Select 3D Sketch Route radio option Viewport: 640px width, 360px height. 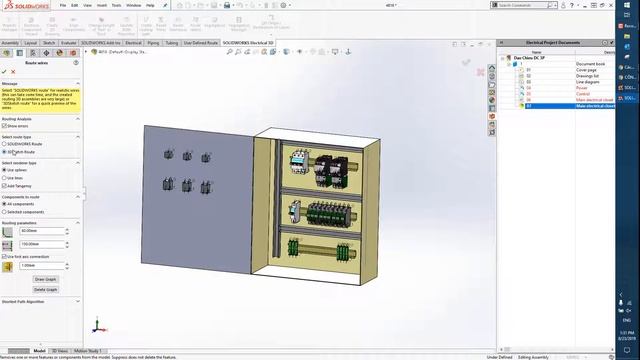coord(4,152)
